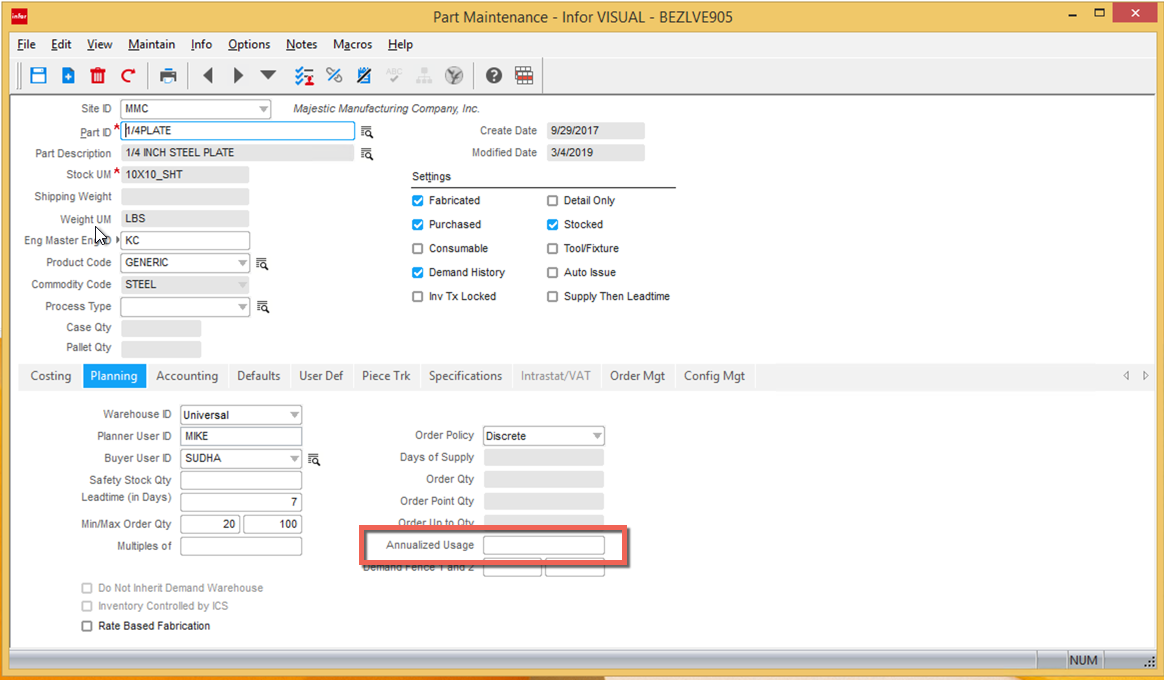Navigate to the previous part

pyautogui.click(x=208, y=75)
